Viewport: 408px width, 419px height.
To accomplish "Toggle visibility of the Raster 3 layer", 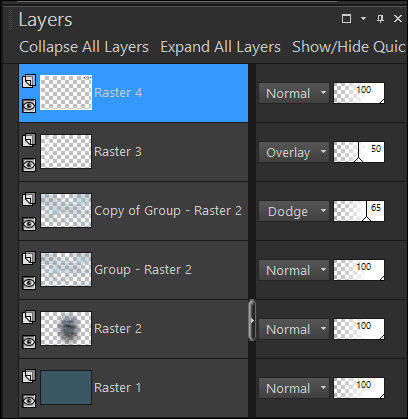I will [29, 165].
